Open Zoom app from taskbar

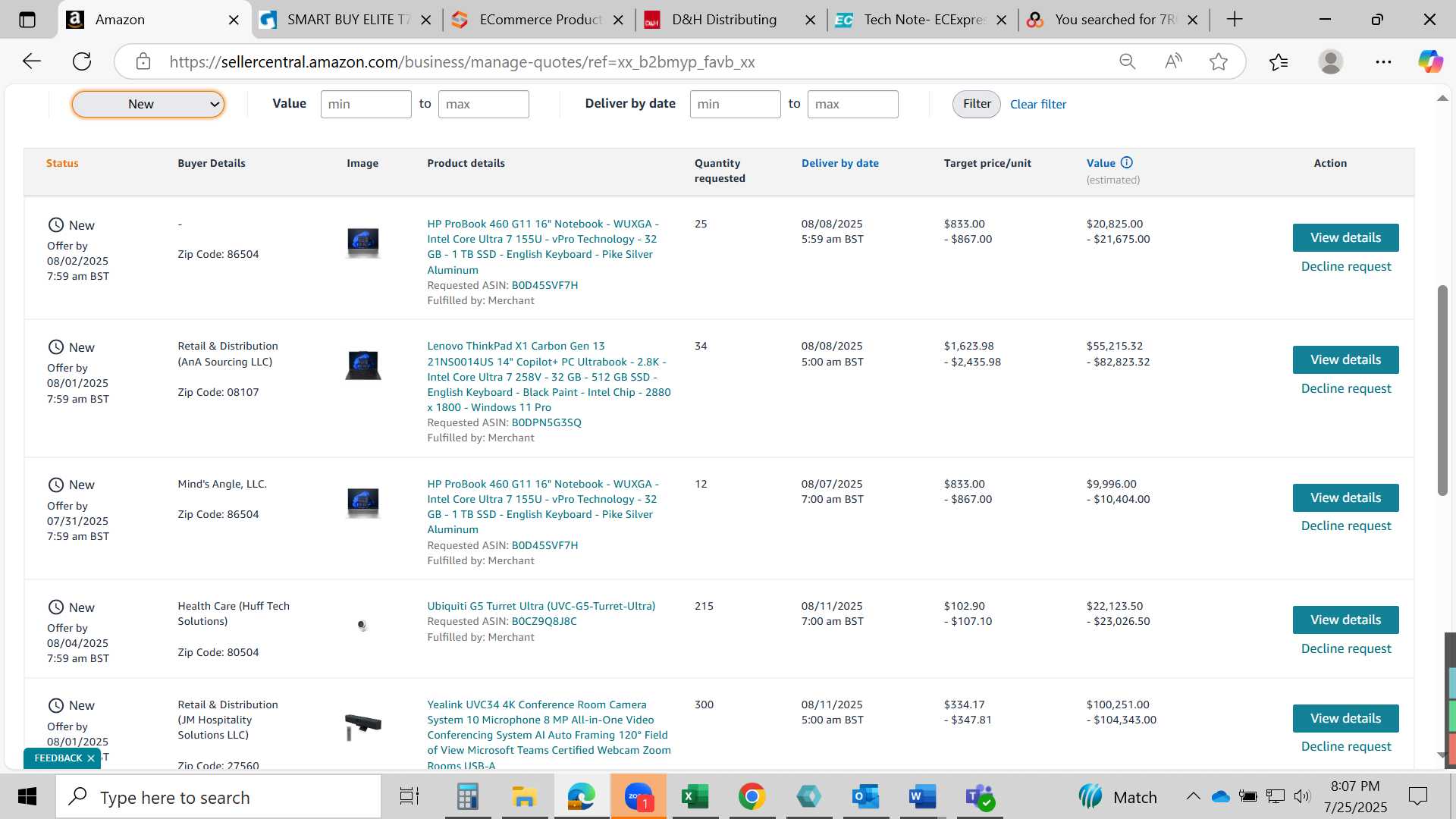click(639, 797)
